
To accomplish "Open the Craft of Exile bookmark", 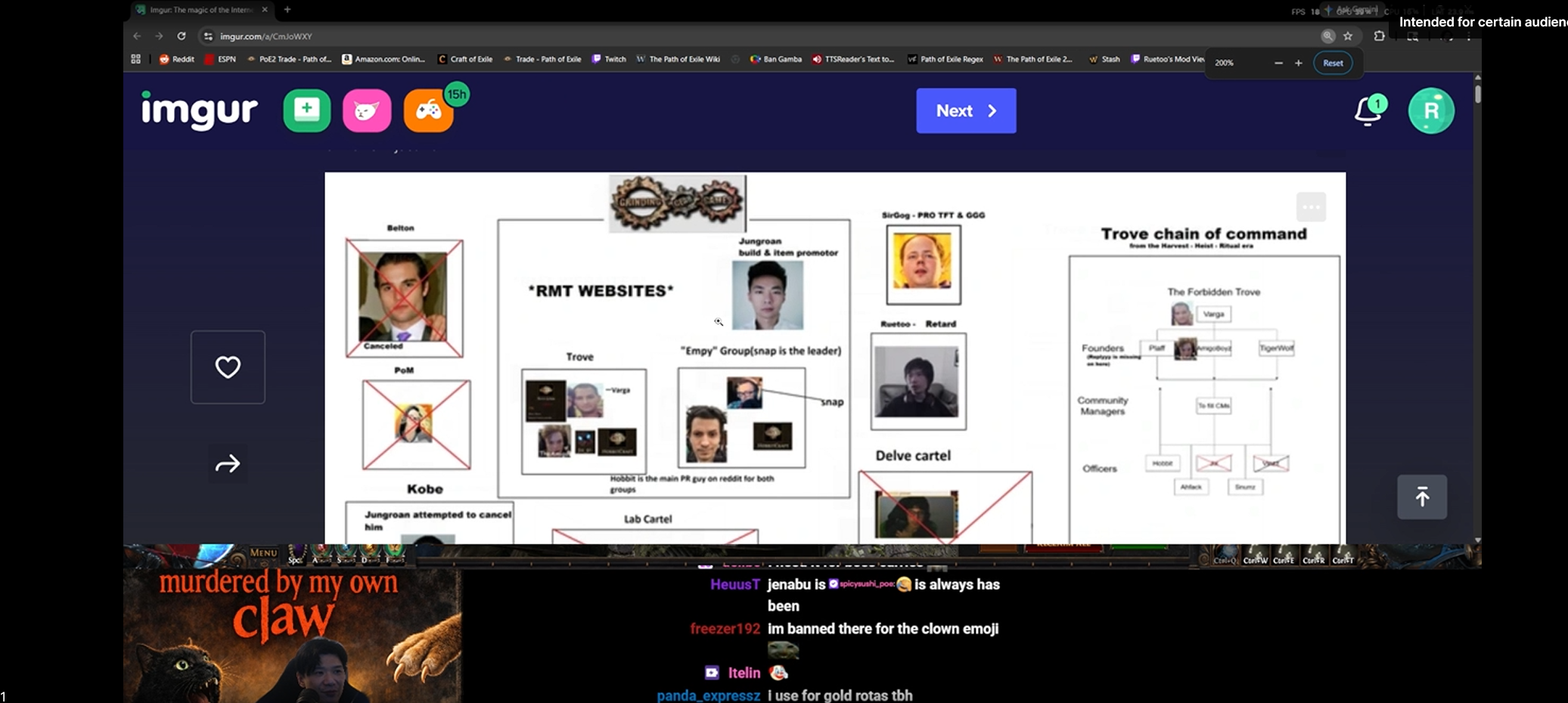I will [465, 59].
